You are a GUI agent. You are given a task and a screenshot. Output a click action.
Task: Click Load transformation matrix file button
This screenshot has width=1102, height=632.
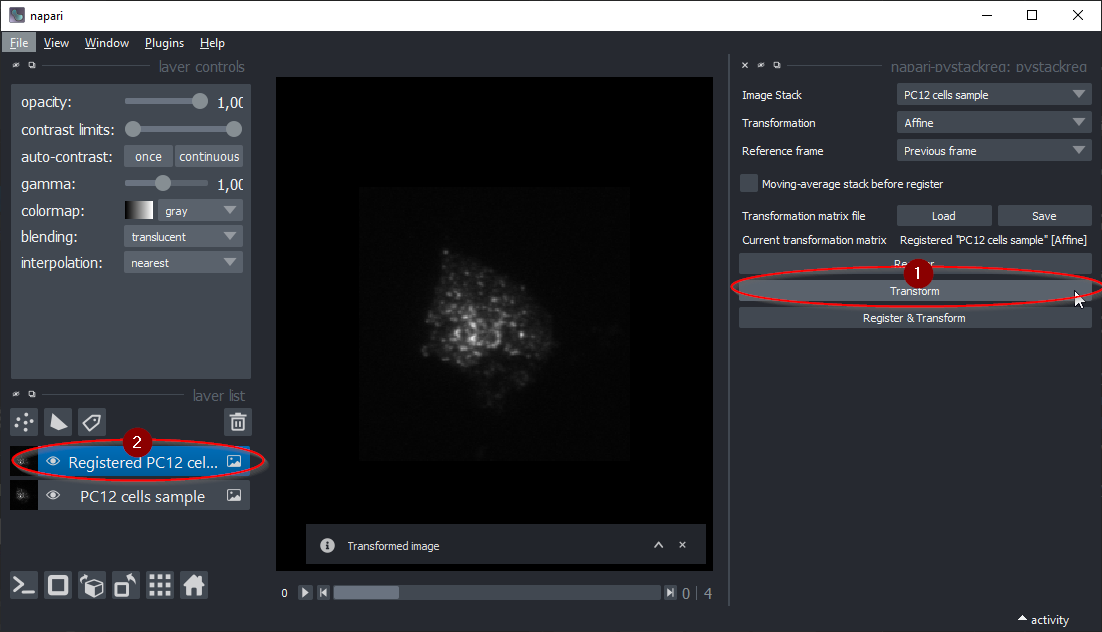(943, 216)
